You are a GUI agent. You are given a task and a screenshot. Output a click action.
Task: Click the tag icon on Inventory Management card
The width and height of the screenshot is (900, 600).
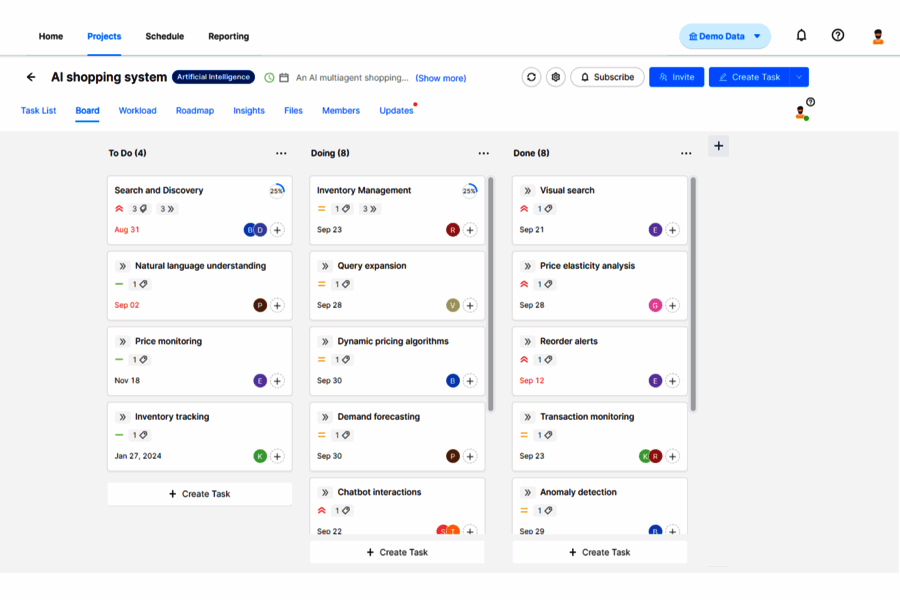coord(348,209)
